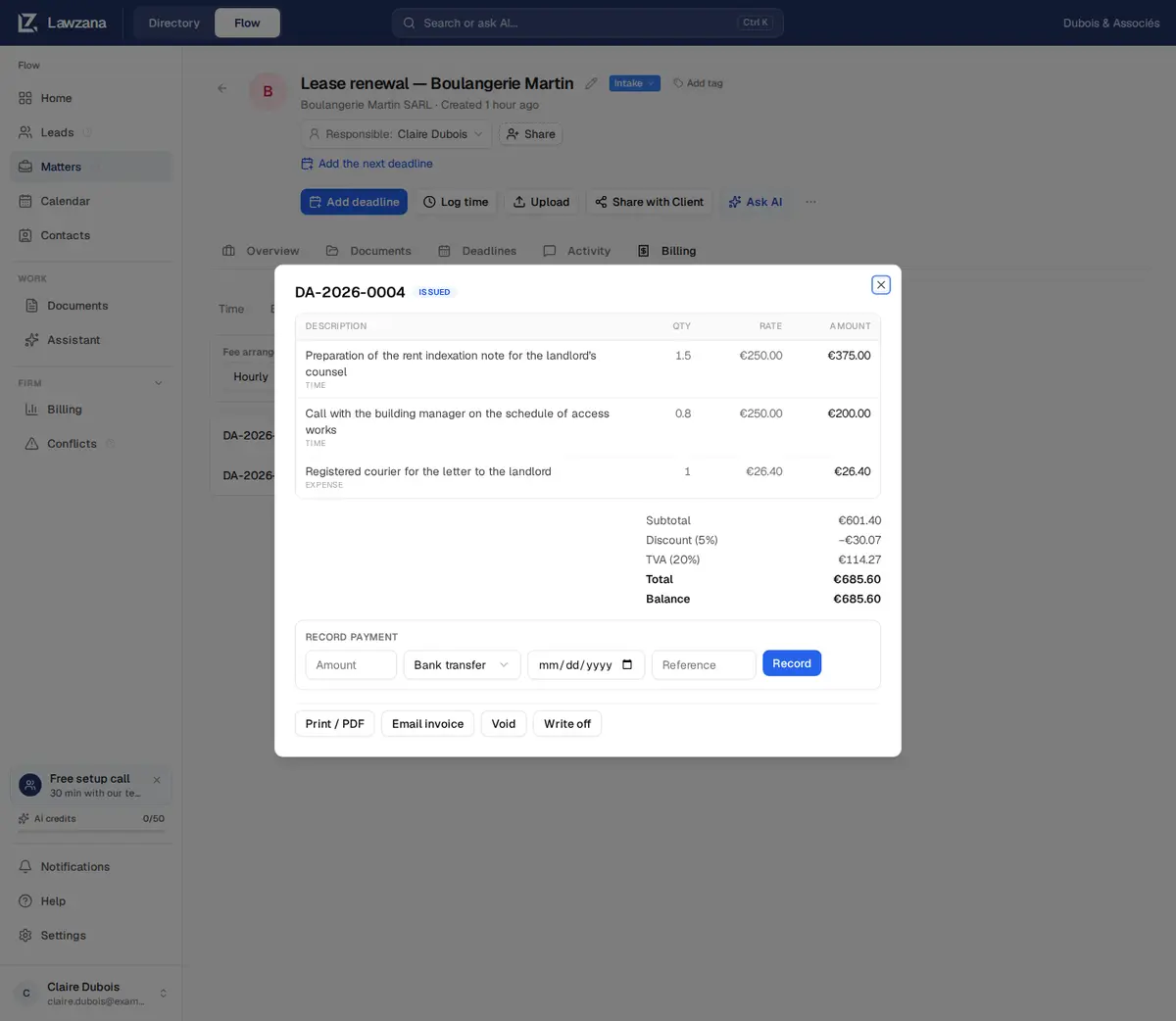Screen dimensions: 1176x1021
Task: Click the Registered courier line item description
Action: coord(428,471)
